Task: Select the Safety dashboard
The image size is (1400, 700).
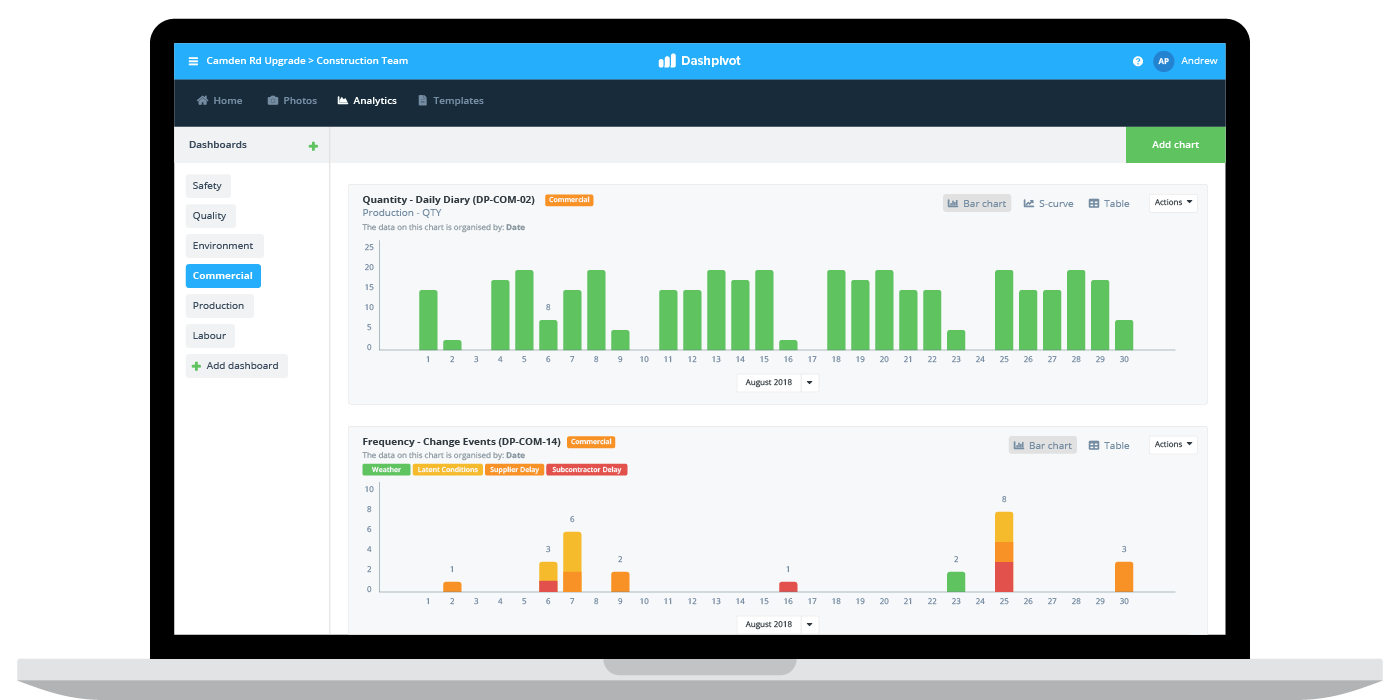Action: [208, 186]
